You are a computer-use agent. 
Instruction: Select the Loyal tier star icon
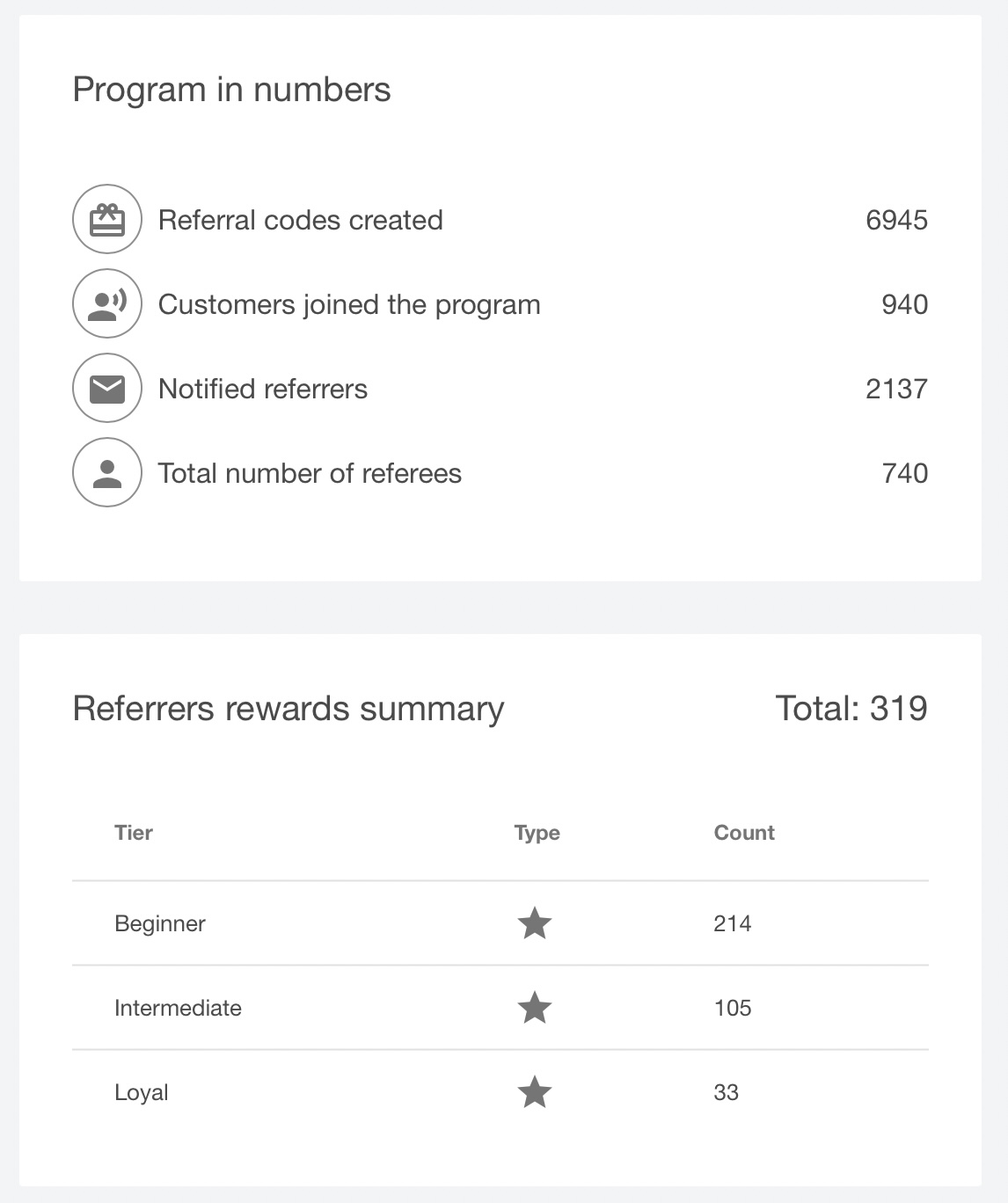coord(535,1092)
